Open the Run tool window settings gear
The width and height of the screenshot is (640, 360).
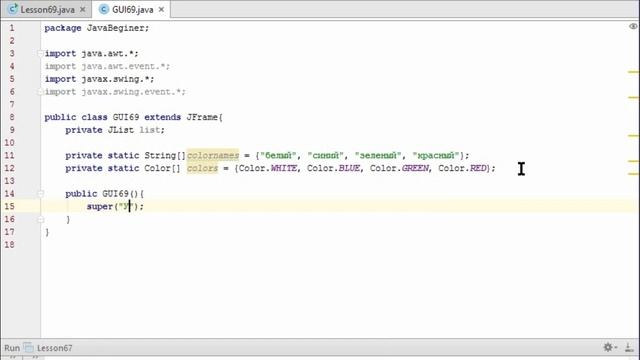tap(608, 347)
